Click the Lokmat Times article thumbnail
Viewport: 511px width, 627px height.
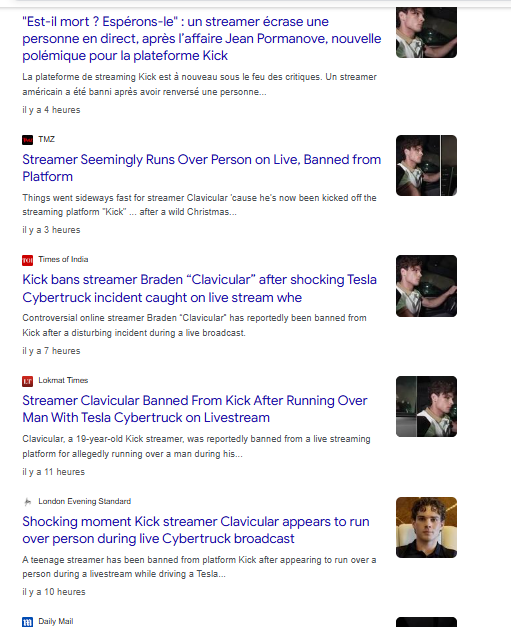[426, 406]
